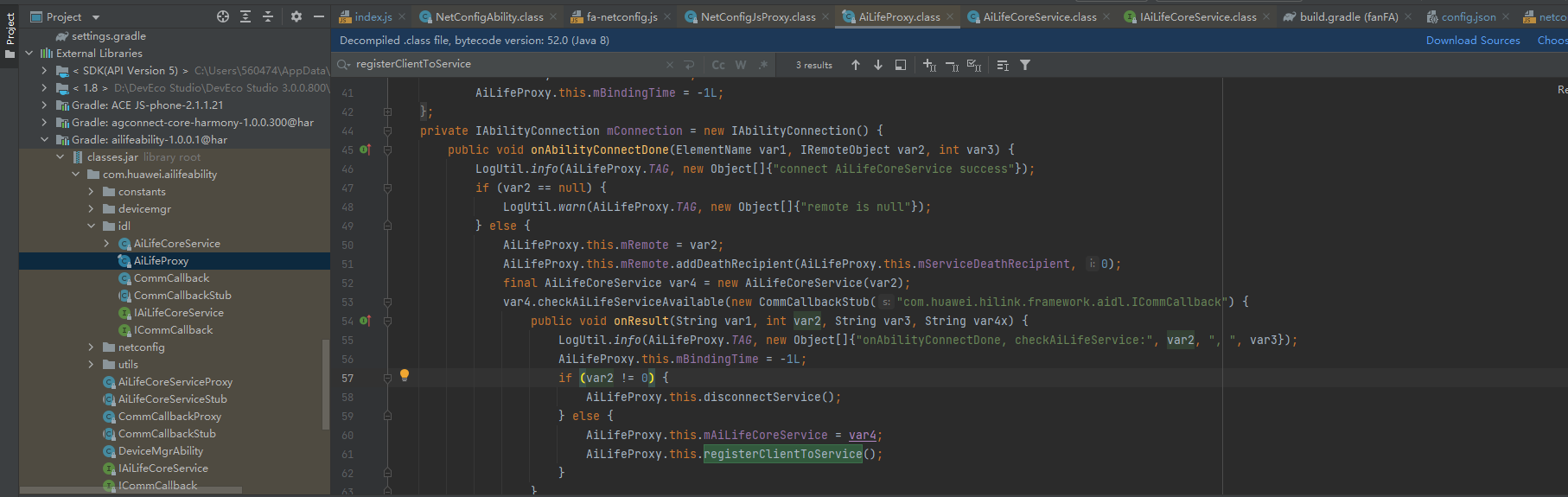The width and height of the screenshot is (1568, 497).
Task: Click the Collapse All icon in Project panel
Action: pyautogui.click(x=268, y=16)
